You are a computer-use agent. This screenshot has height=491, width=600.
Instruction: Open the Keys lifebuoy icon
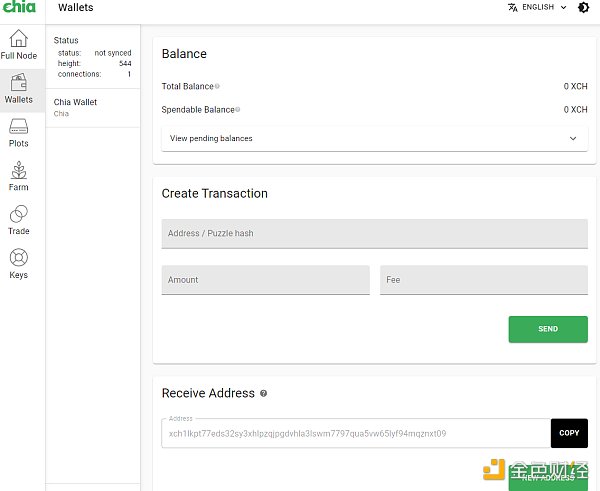(x=18, y=258)
